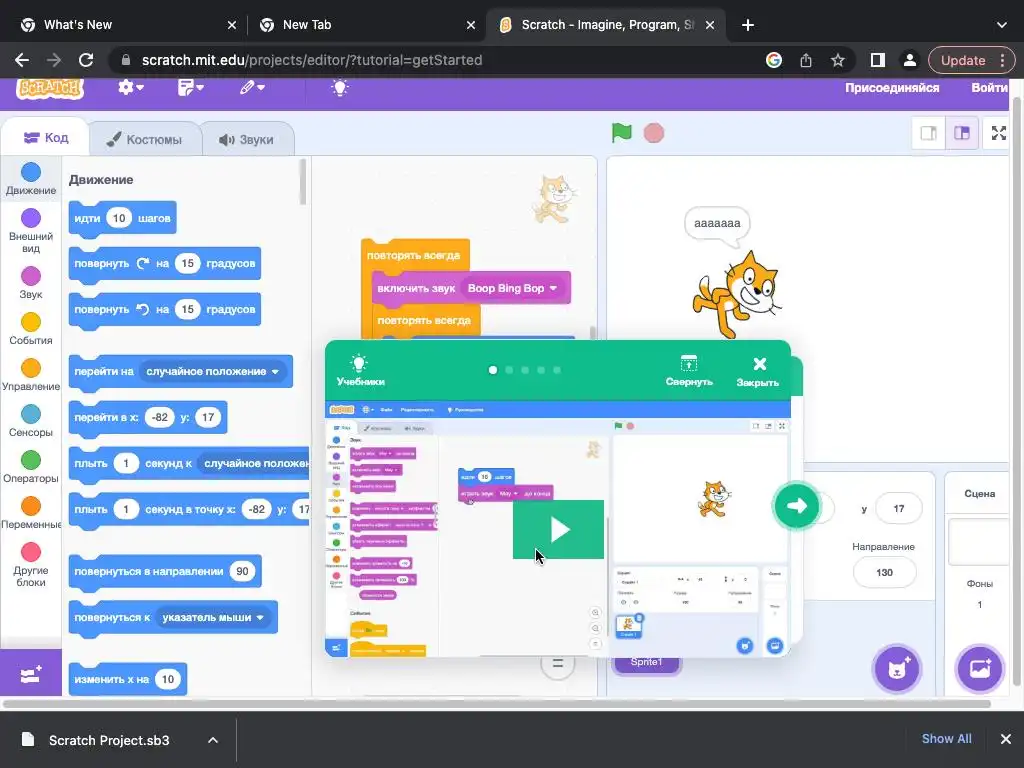Select the Движение block category
The image size is (1024, 768).
pyautogui.click(x=31, y=179)
